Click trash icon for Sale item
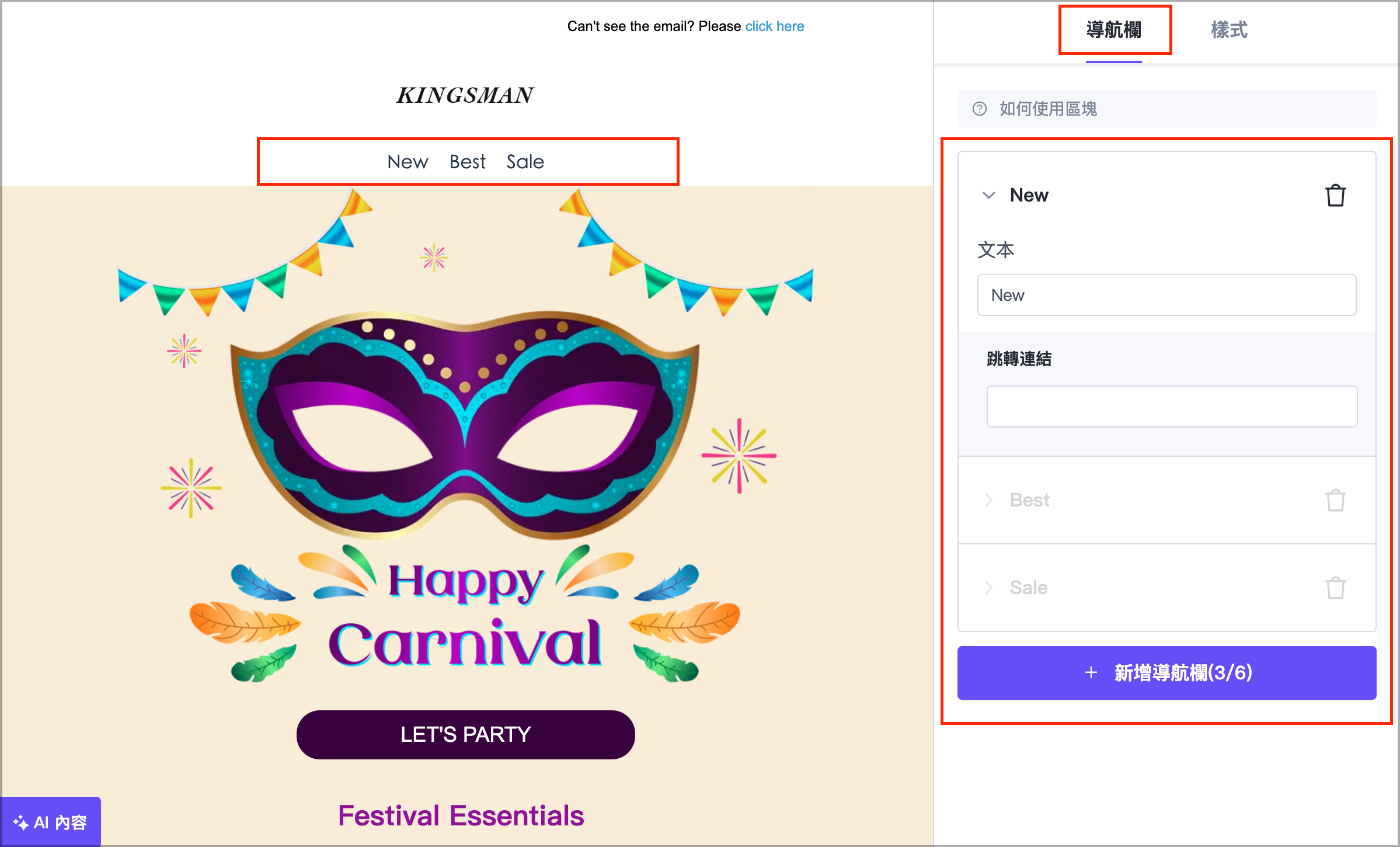The image size is (1400, 847). 1335,588
